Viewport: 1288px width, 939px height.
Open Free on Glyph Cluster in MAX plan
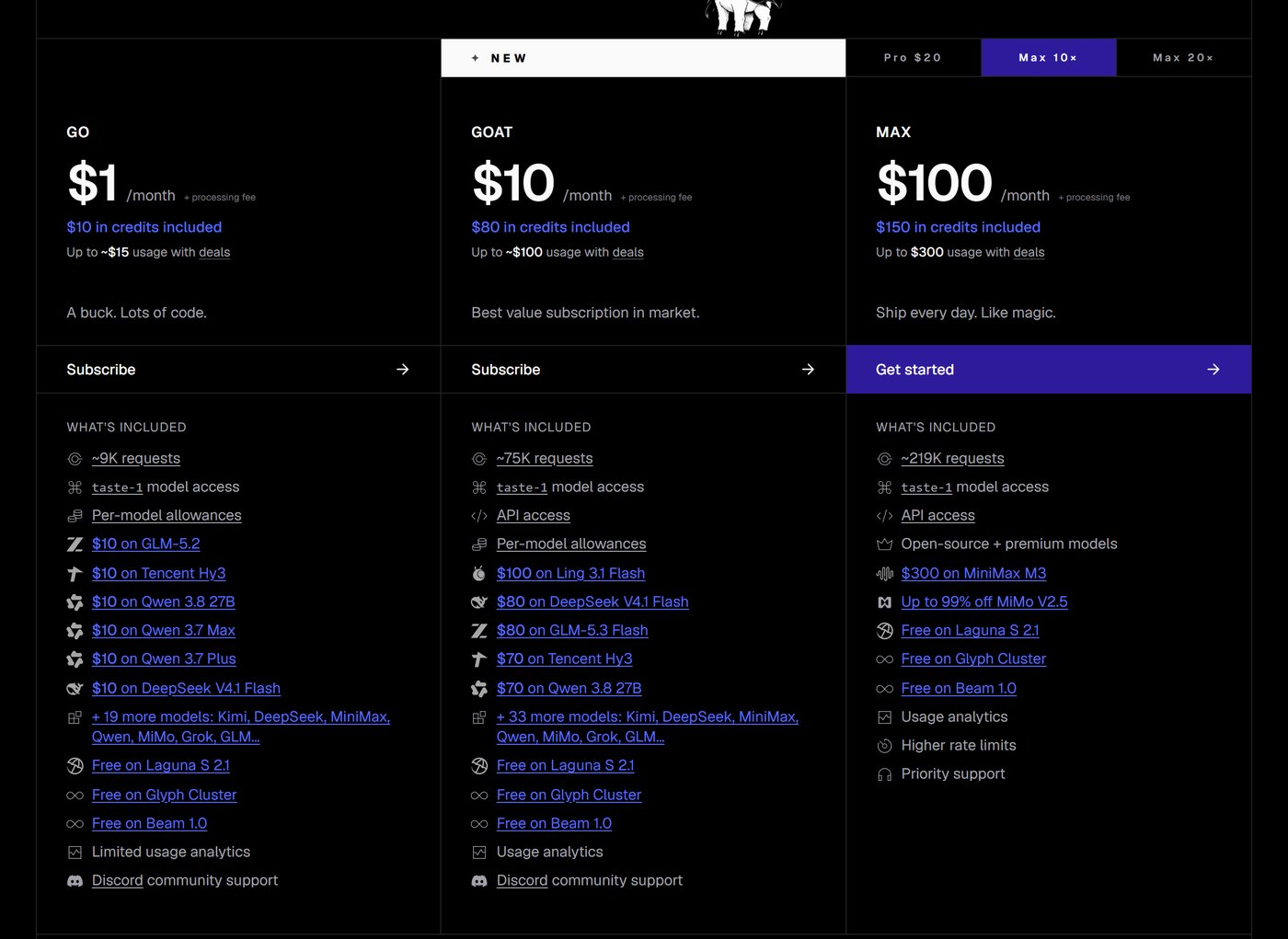point(973,658)
